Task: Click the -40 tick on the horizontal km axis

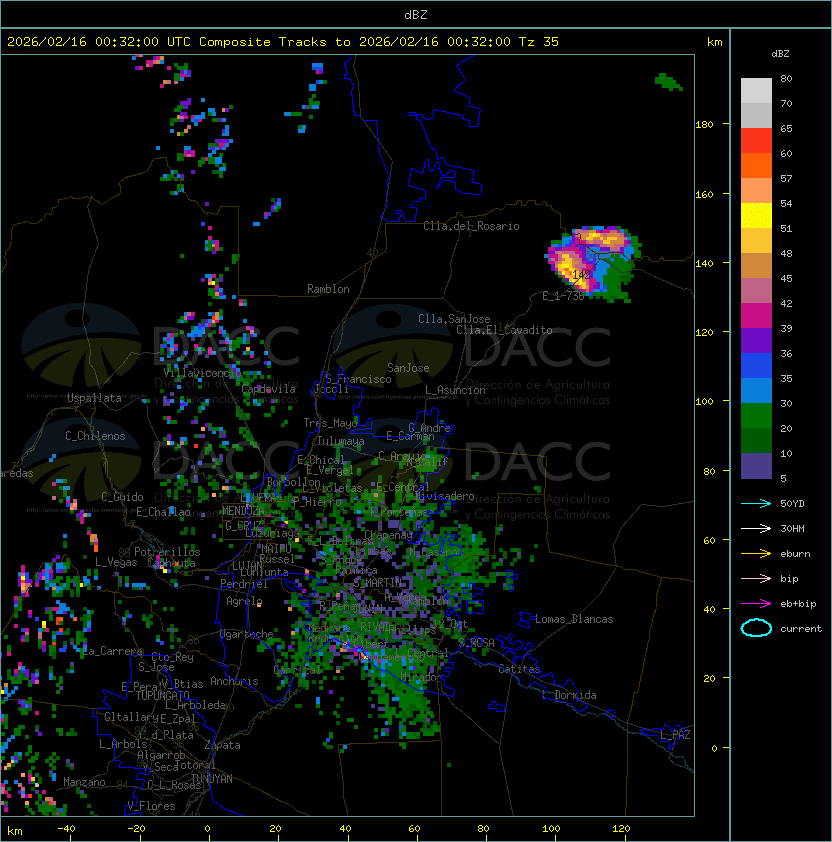Action: coord(67,829)
